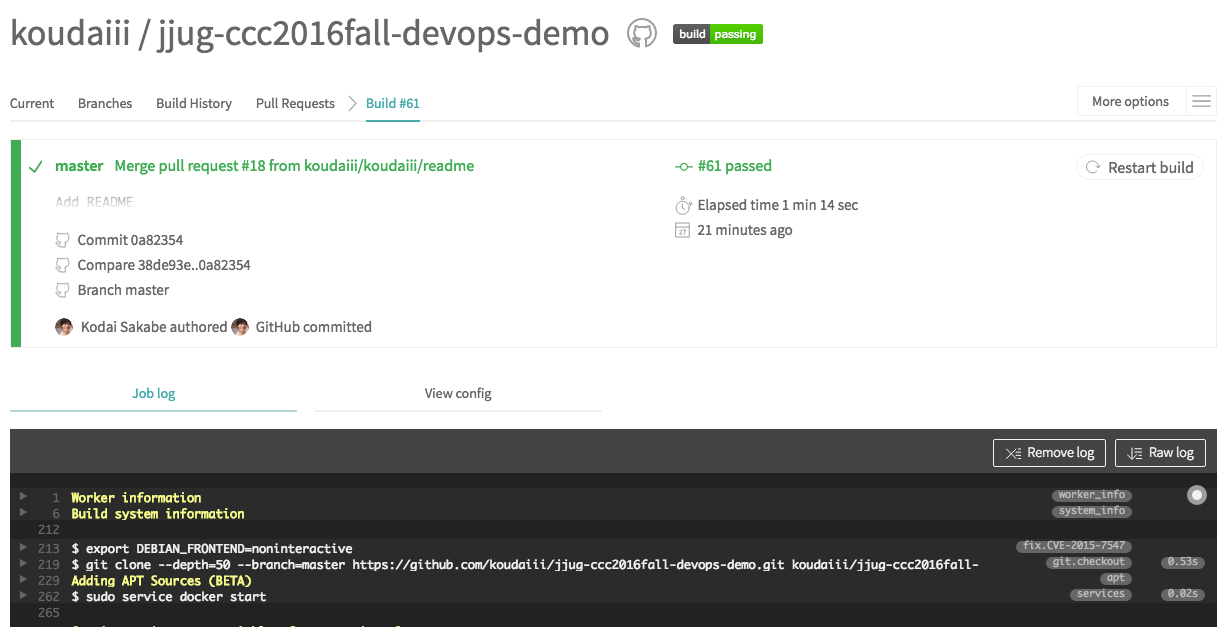The height and width of the screenshot is (627, 1228).
Task: Expand the Build system information section
Action: click(x=24, y=513)
